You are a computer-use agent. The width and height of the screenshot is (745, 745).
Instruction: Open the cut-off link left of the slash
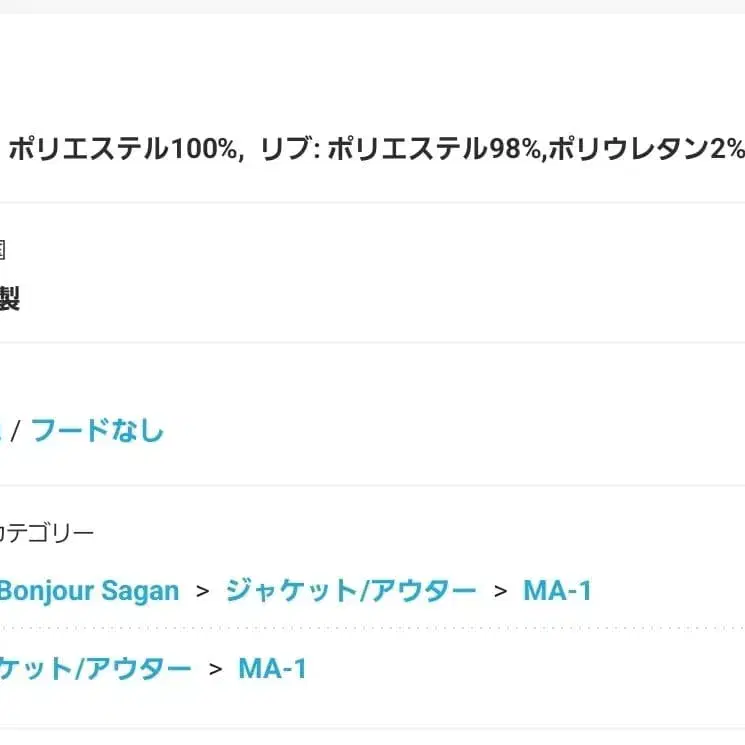[2, 431]
